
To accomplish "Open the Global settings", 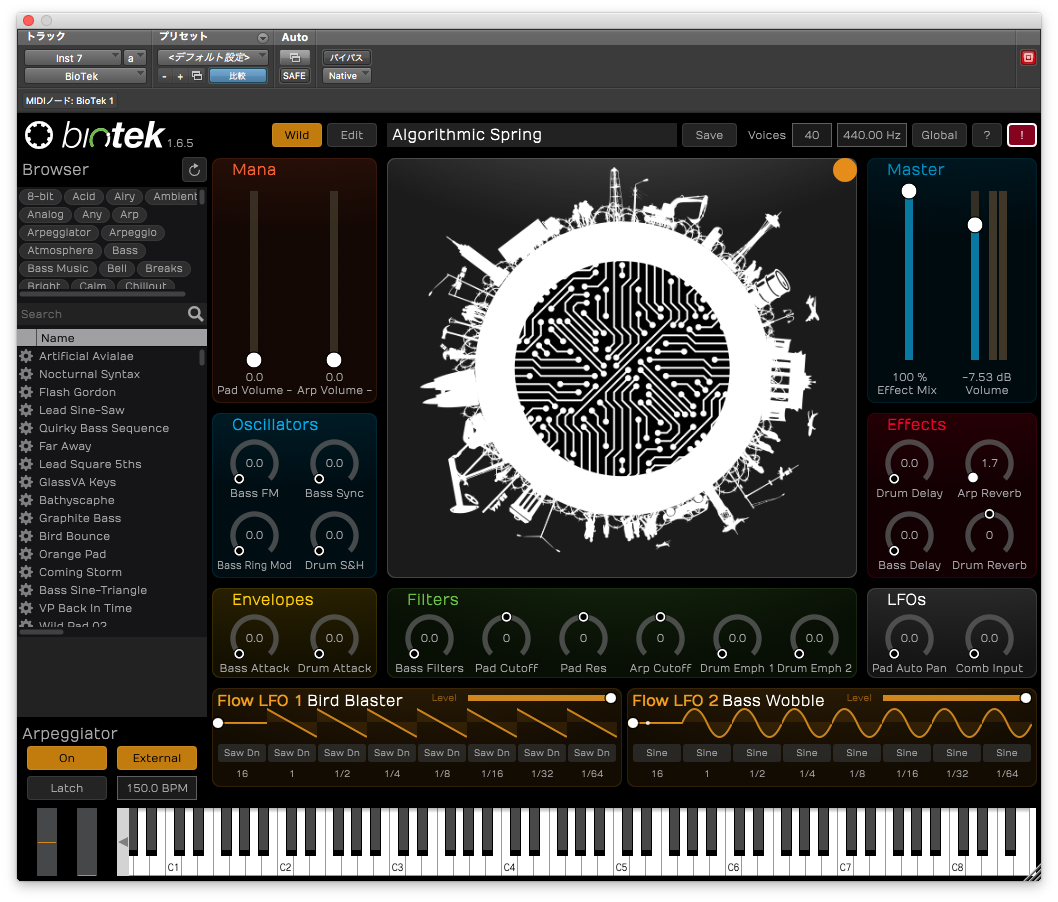I will 939,135.
